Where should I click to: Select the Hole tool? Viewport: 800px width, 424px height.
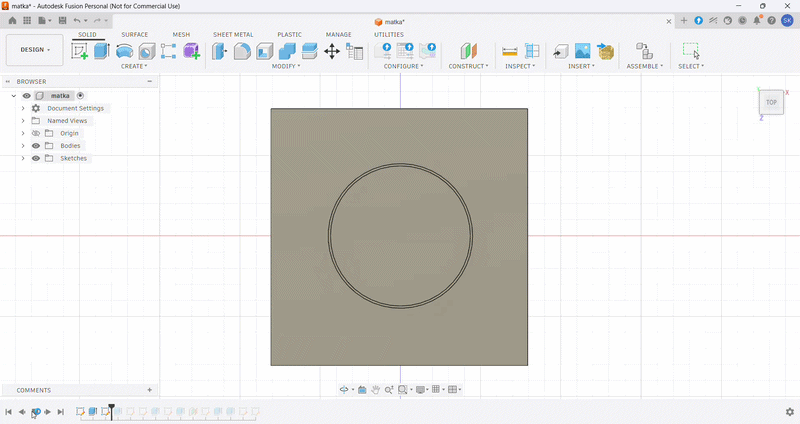(x=147, y=51)
